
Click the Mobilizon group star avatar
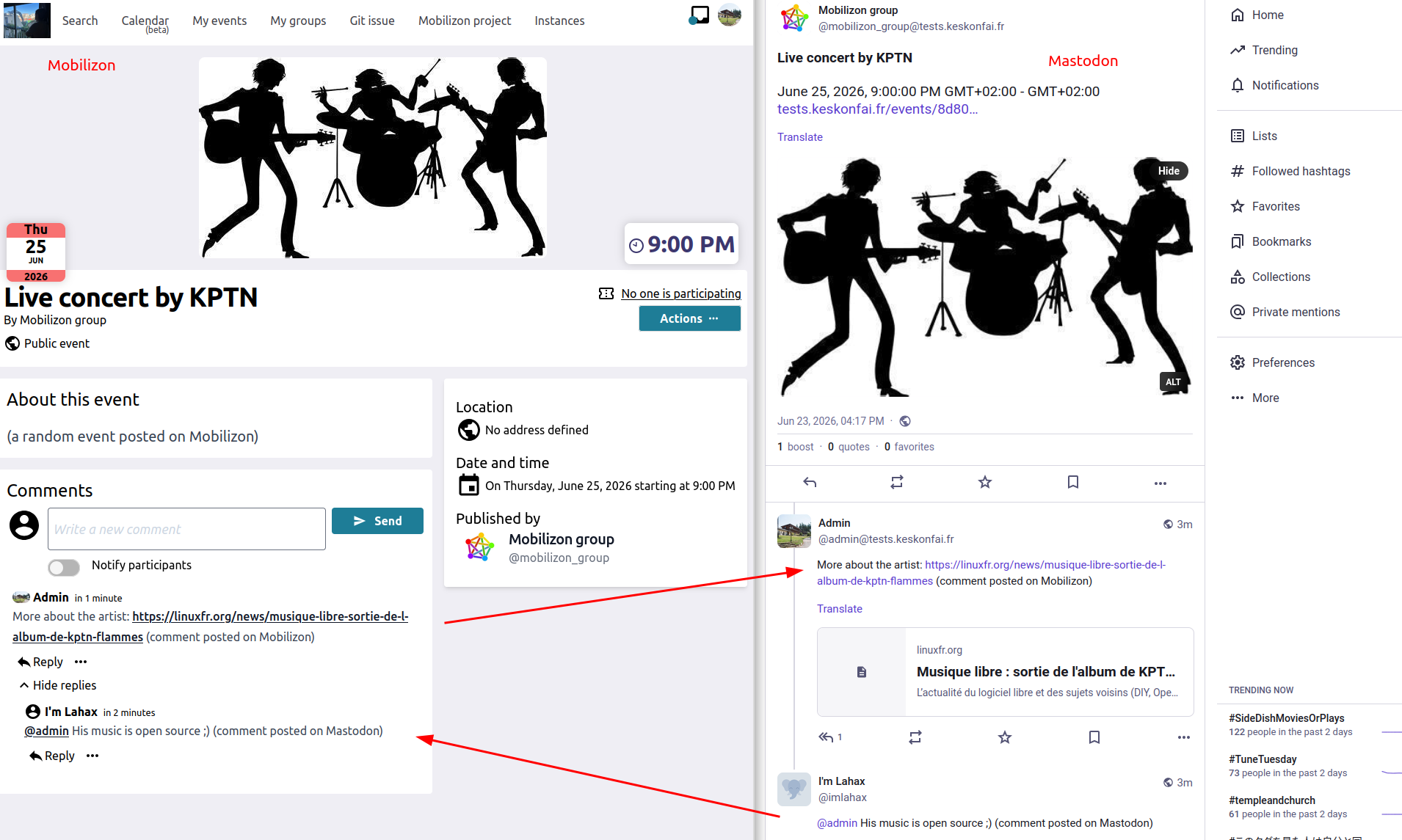click(480, 547)
